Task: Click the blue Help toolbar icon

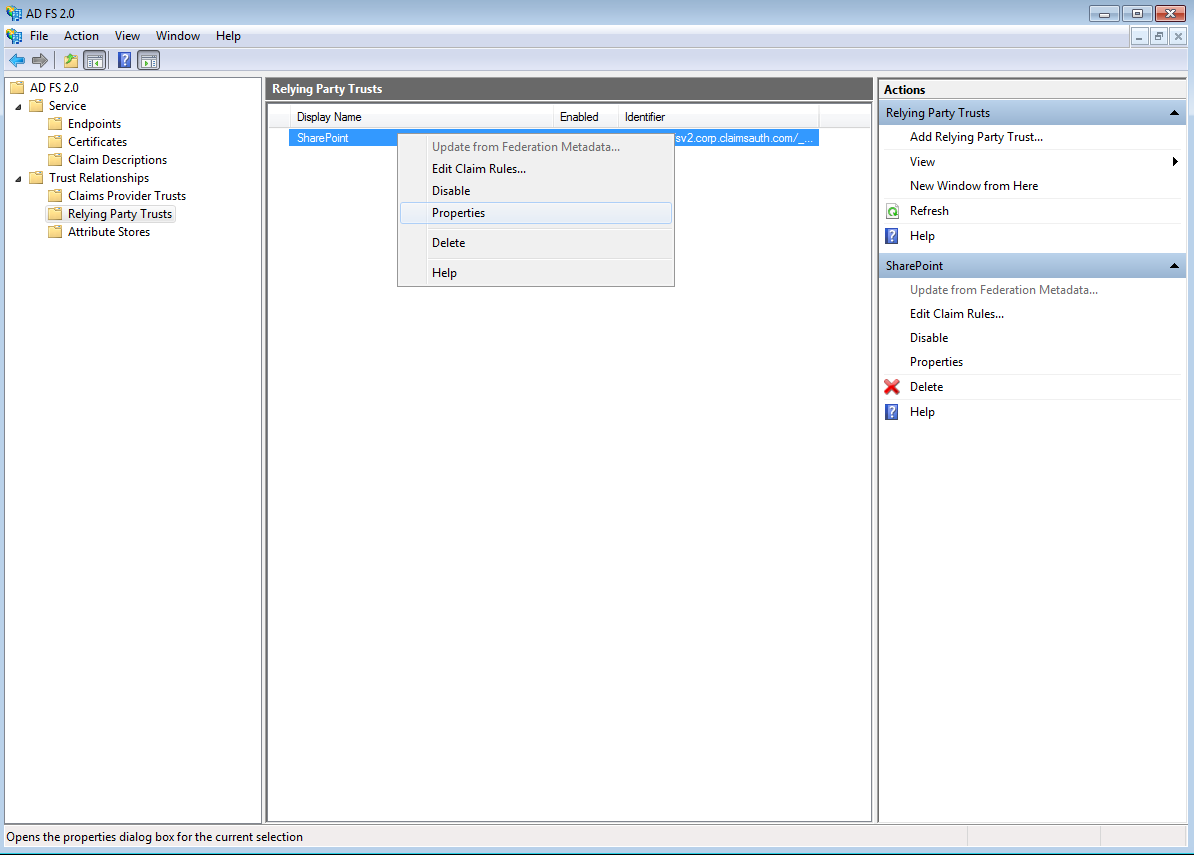Action: 124,60
